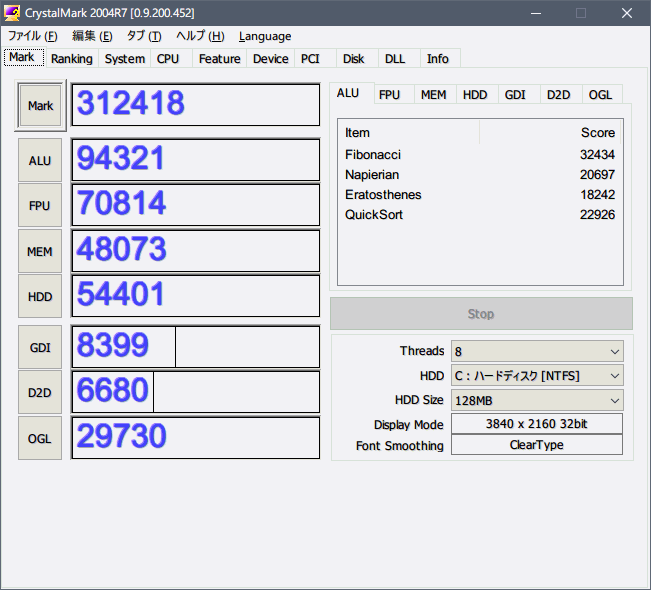Run the D2D benchmark button

click(40, 392)
